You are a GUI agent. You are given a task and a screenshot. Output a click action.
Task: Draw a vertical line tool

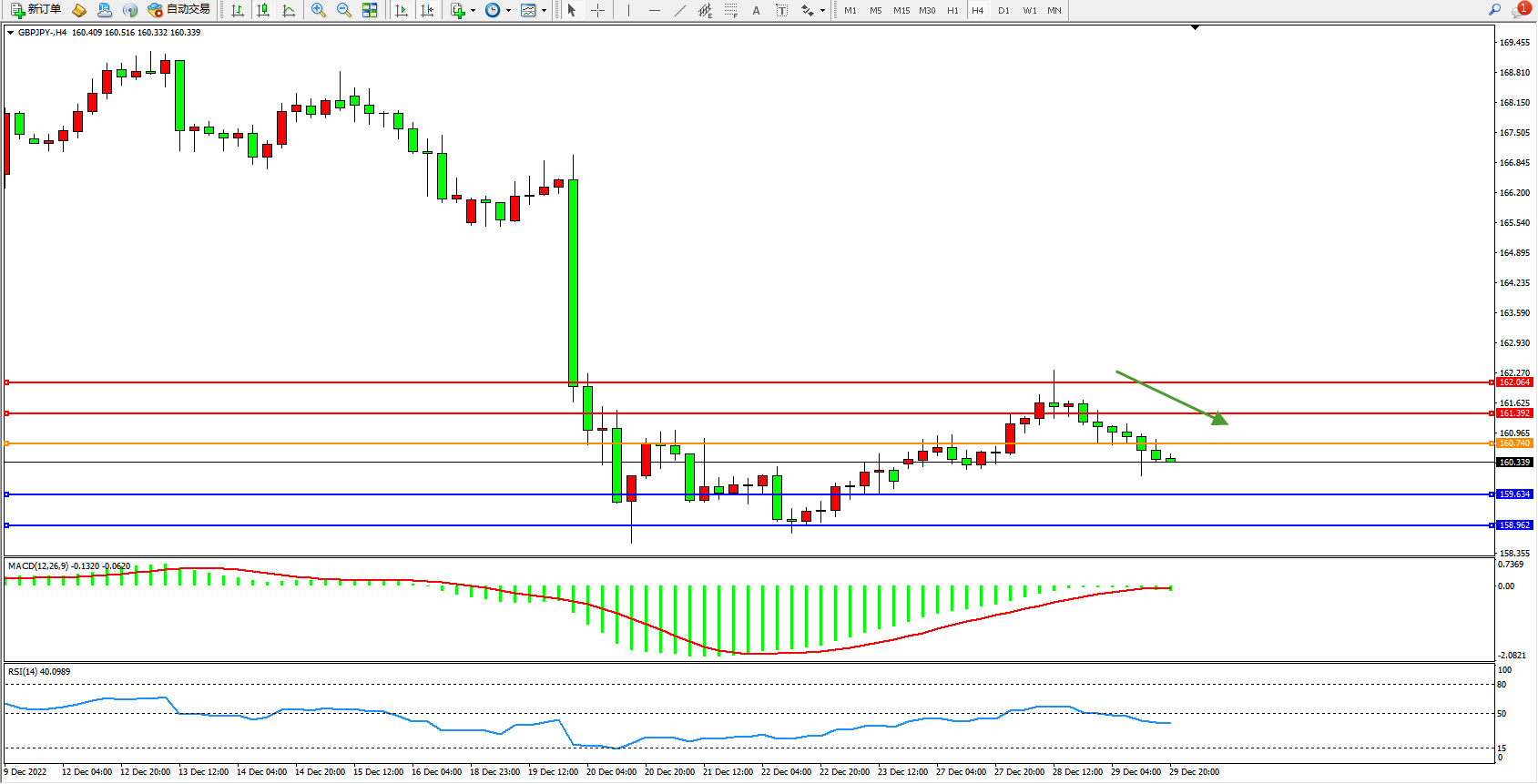click(x=628, y=10)
